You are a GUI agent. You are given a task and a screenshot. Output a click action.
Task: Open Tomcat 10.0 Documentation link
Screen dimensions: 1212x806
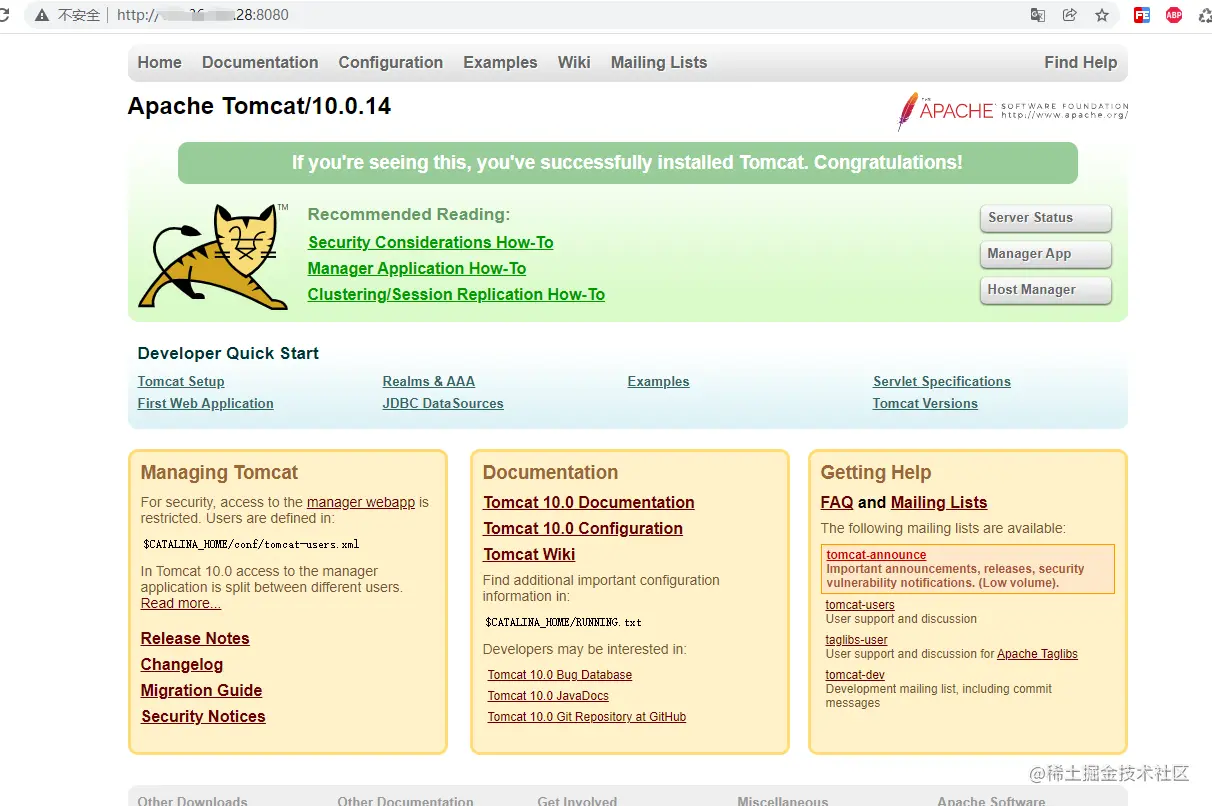point(589,502)
